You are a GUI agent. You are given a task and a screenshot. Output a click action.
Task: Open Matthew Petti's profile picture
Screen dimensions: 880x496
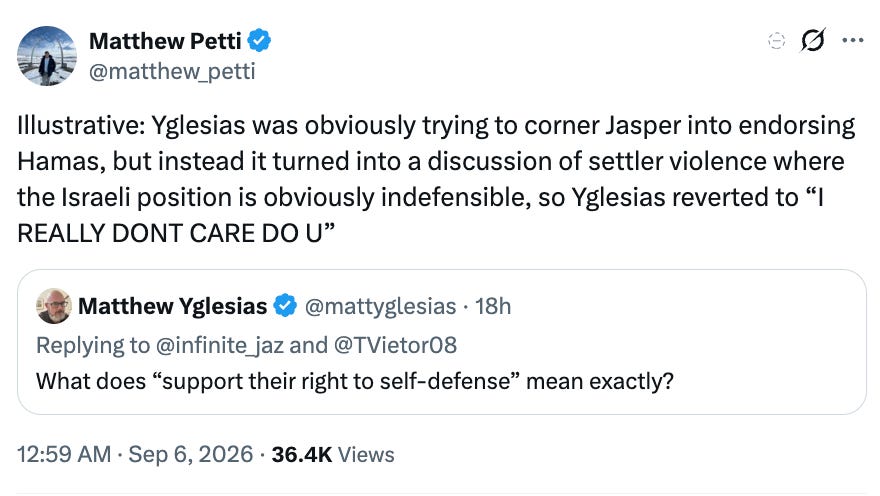pos(47,56)
